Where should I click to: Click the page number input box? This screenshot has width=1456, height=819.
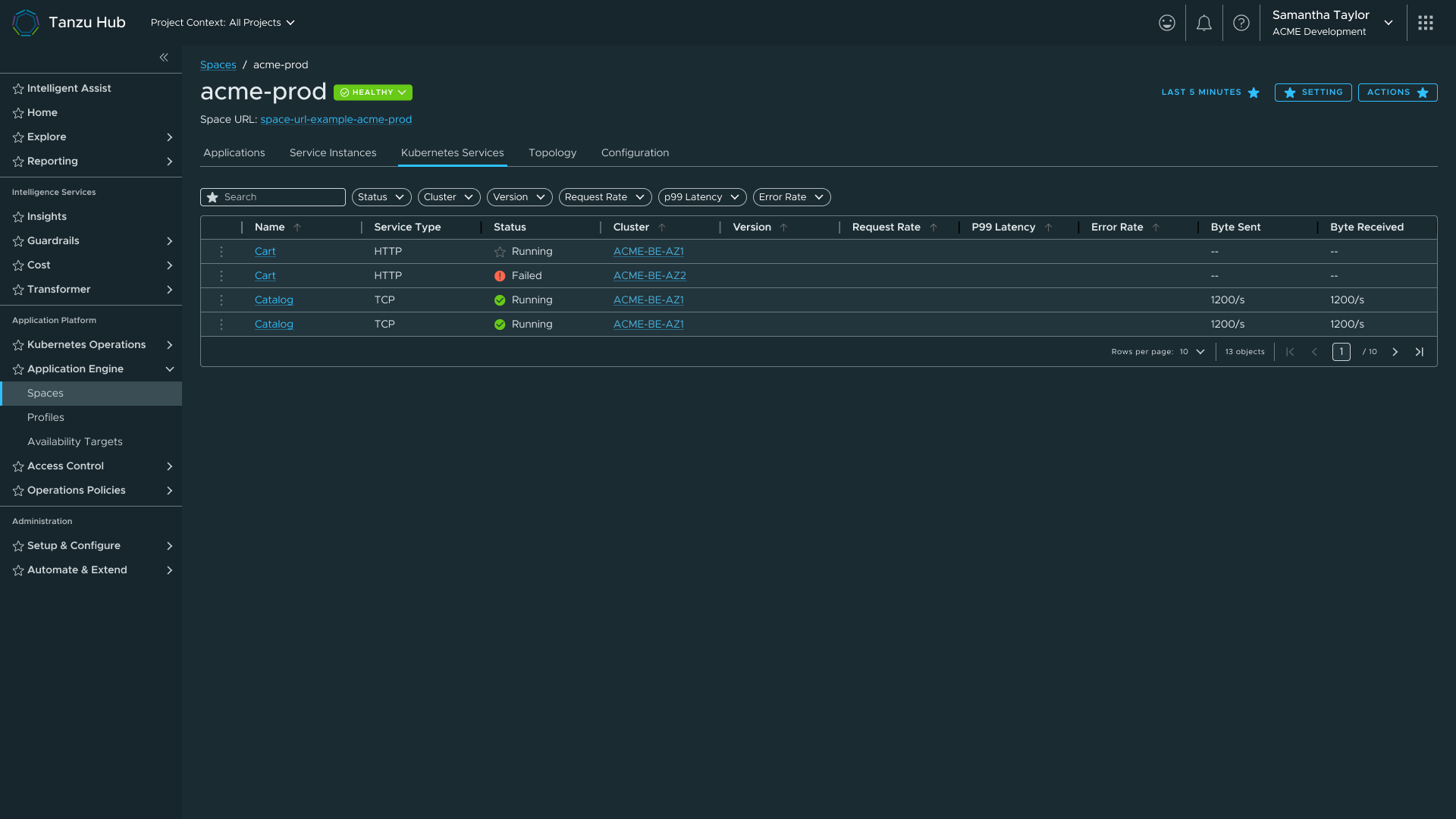[1341, 352]
